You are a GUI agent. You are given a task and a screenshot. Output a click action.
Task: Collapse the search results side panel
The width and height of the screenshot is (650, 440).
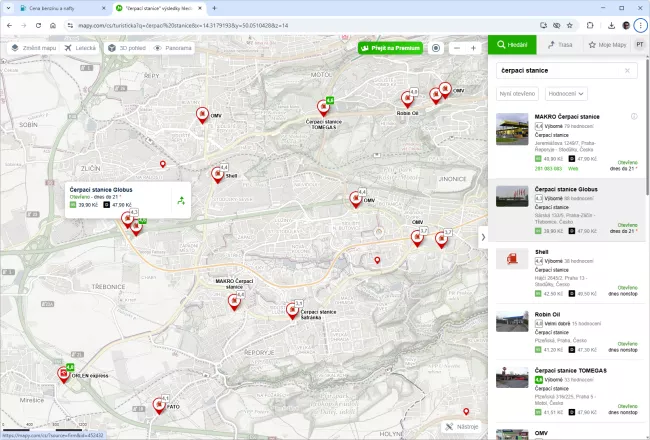483,237
